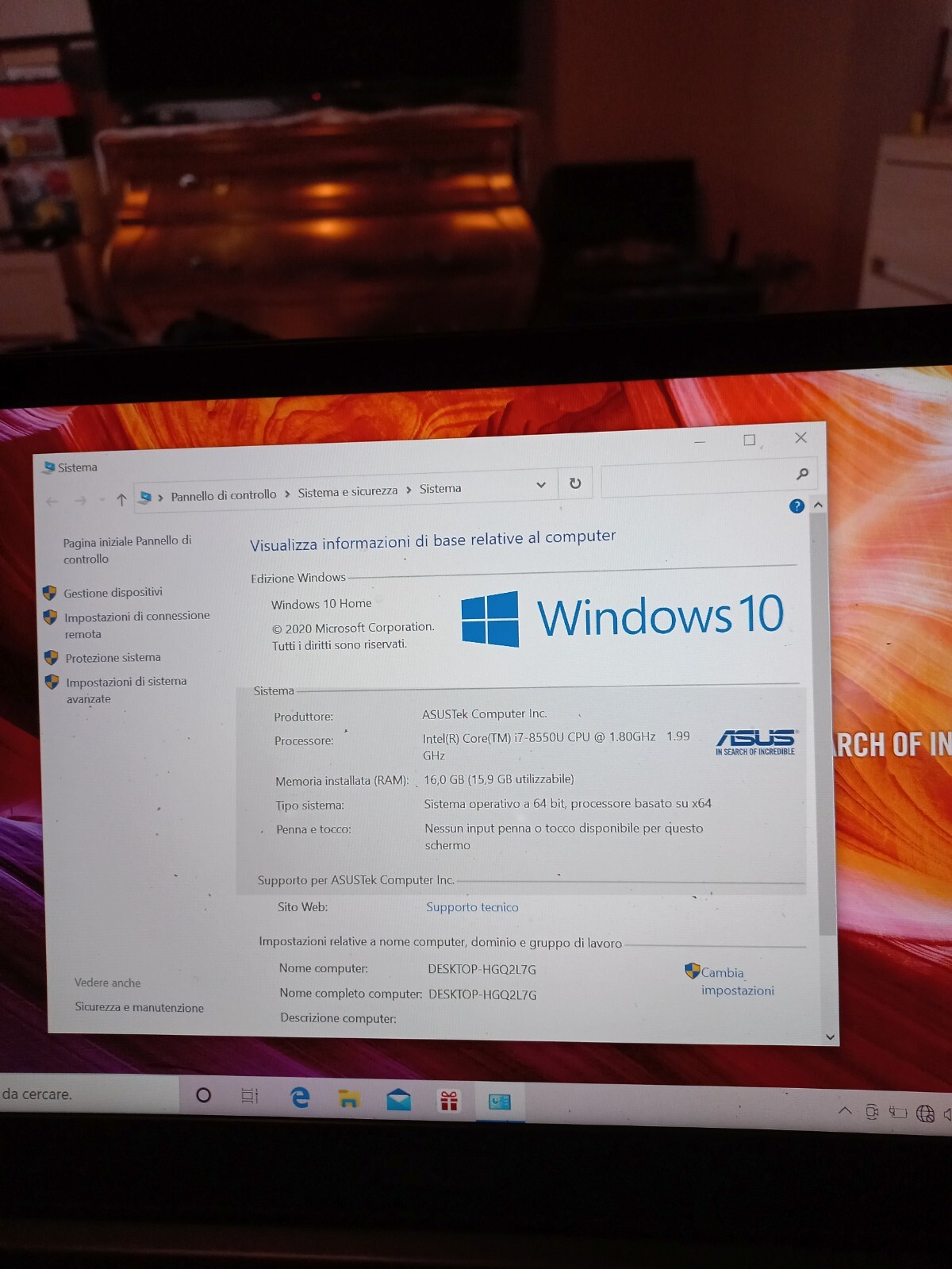Click the ASUSTek Computer Inc. producer value
This screenshot has width=952, height=1269.
point(484,713)
